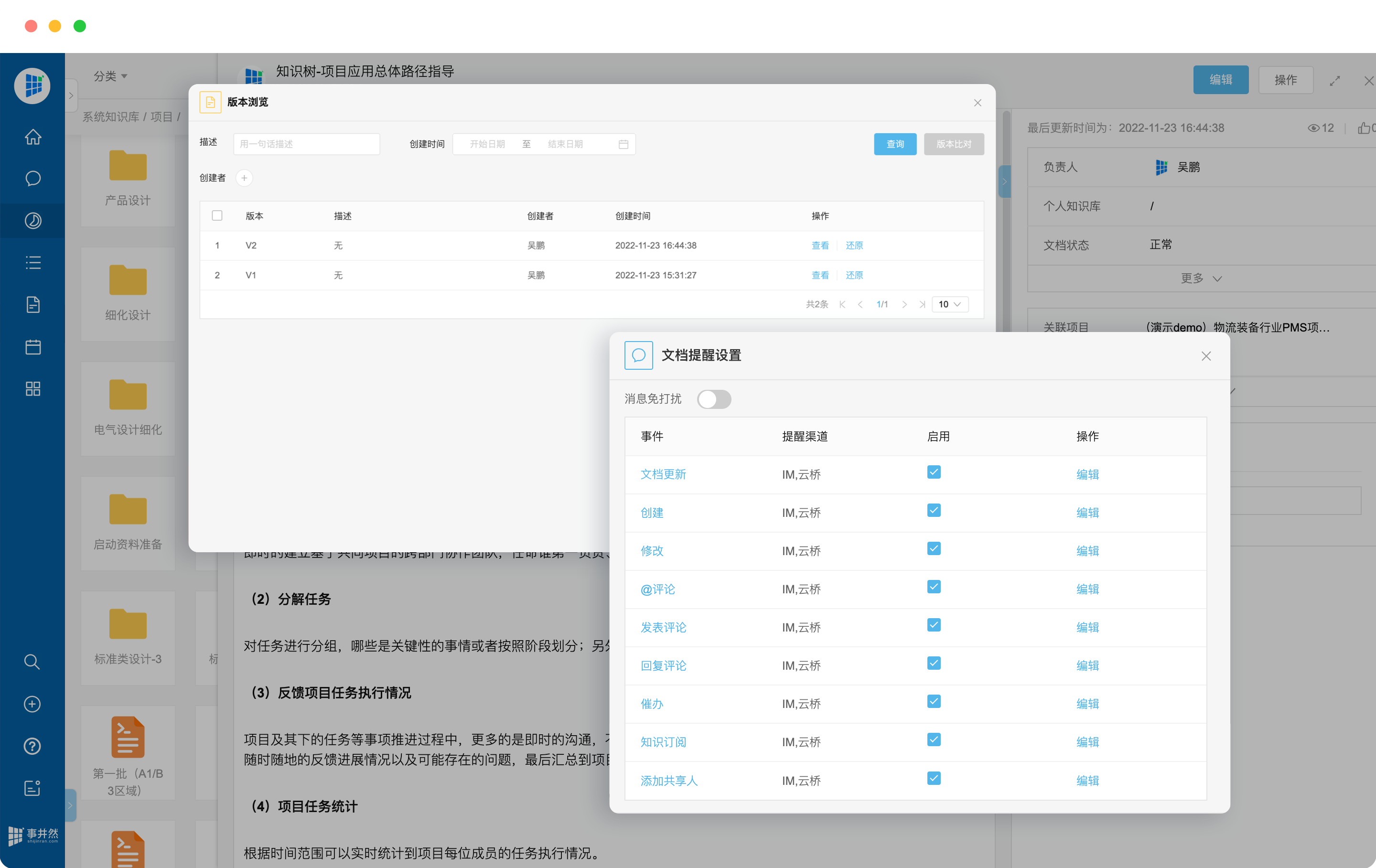The height and width of the screenshot is (868, 1376).
Task: Disable the 催办 event checkbox
Action: click(x=933, y=701)
